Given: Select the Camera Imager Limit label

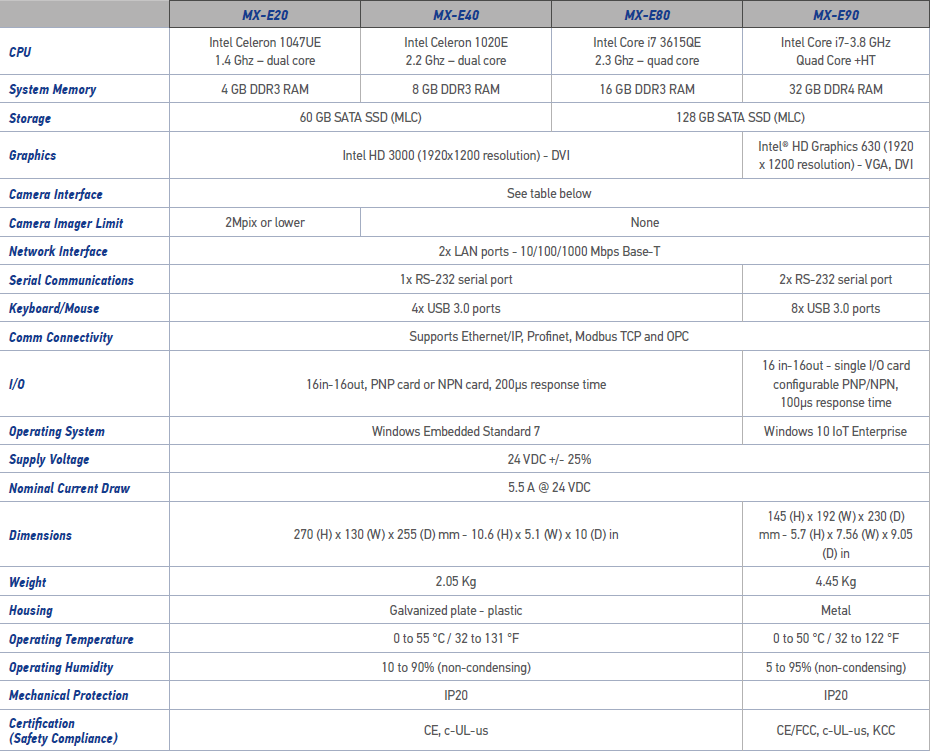Looking at the screenshot, I should tap(66, 223).
